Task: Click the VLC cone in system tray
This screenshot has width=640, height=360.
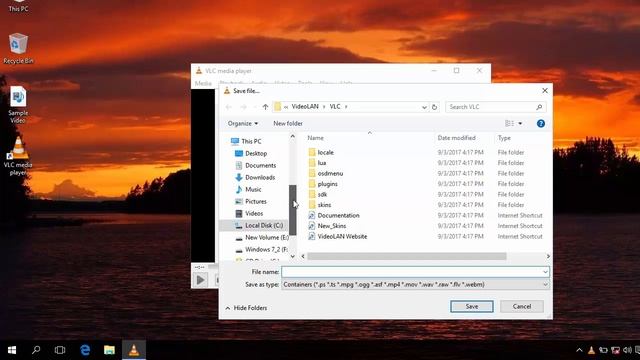Action: click(x=591, y=350)
